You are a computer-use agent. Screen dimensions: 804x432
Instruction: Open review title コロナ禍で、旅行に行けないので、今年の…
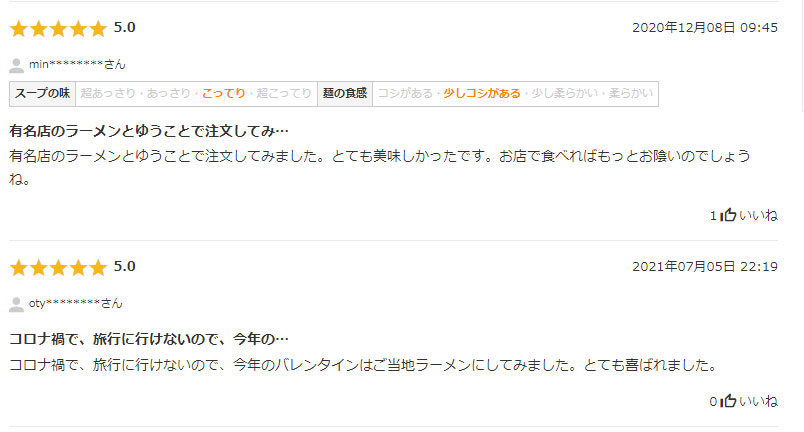coord(149,339)
